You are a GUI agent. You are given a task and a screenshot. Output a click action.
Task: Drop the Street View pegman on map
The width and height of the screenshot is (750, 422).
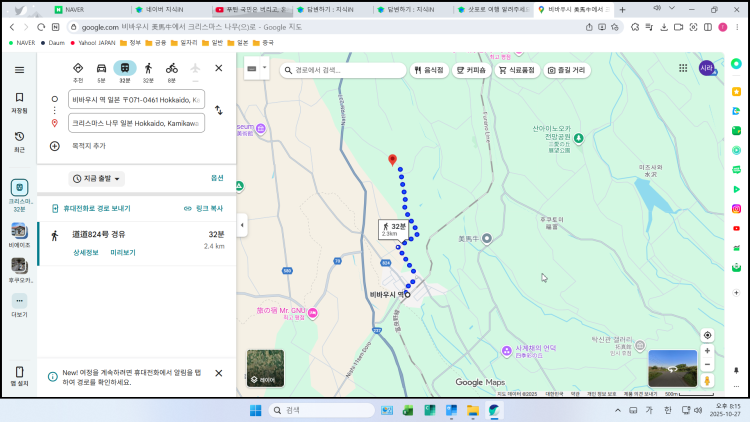click(x=708, y=380)
